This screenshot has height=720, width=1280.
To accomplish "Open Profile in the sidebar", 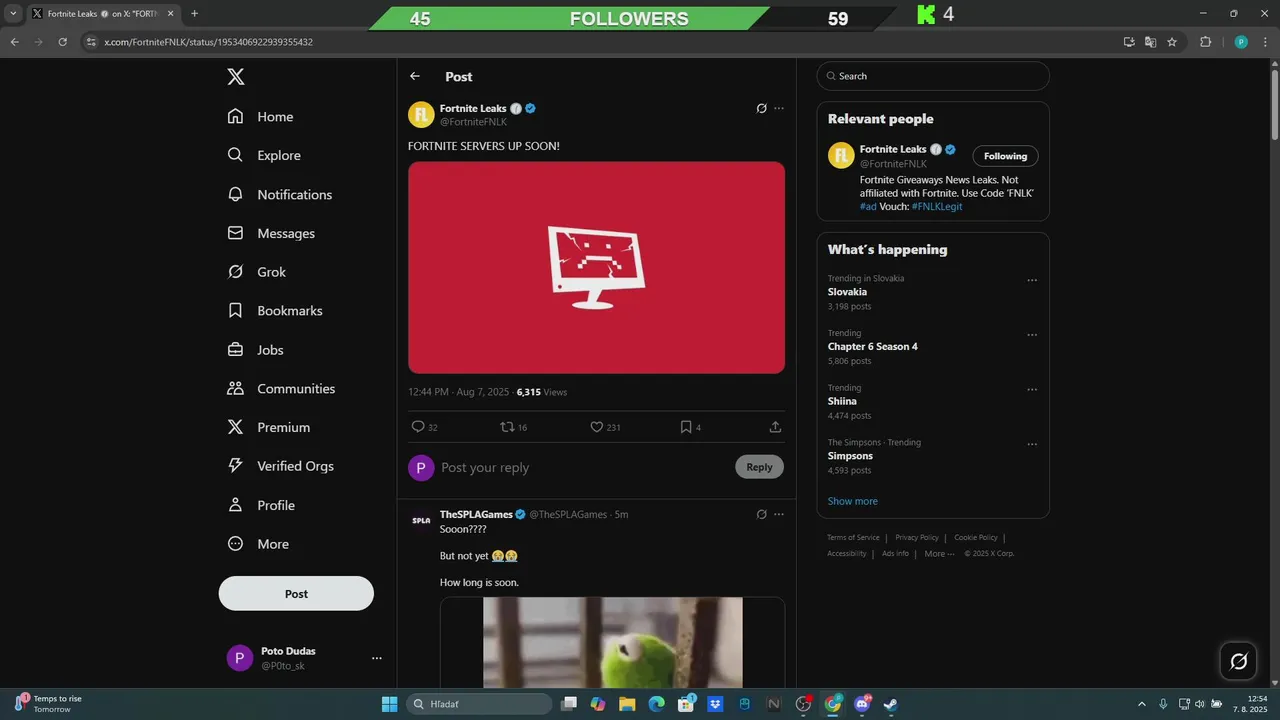I will (261, 505).
